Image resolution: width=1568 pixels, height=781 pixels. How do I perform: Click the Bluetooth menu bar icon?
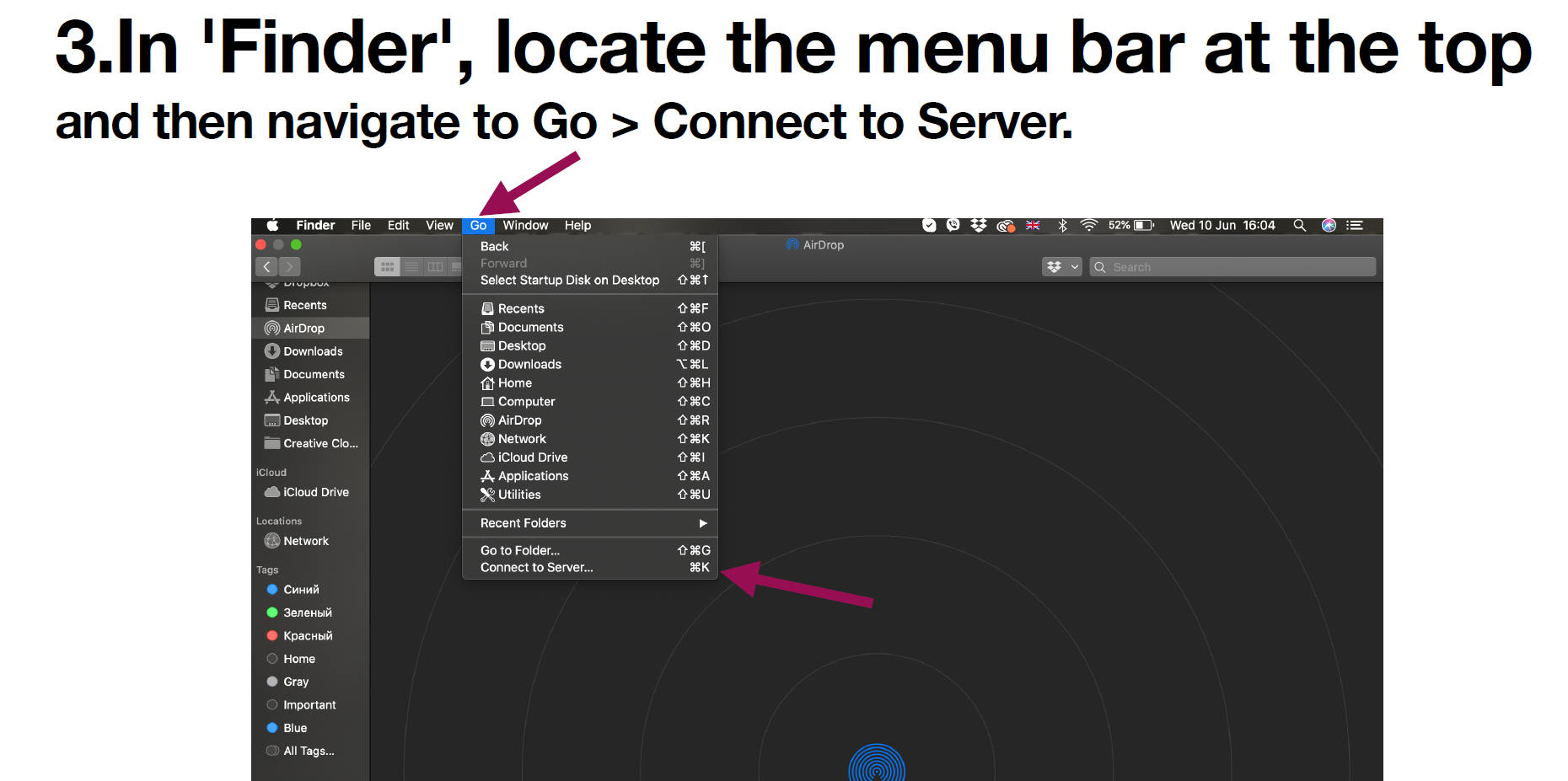click(x=1063, y=225)
